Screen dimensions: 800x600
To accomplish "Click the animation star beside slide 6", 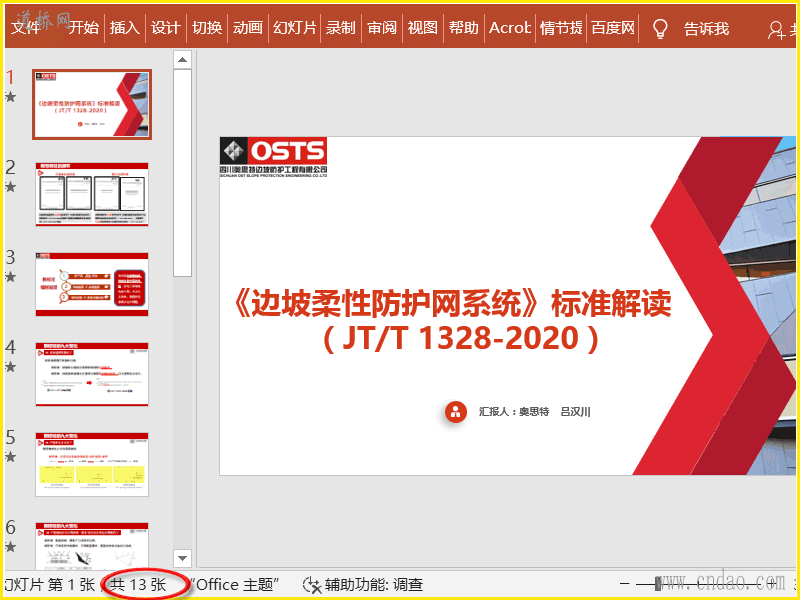I will (x=11, y=546).
